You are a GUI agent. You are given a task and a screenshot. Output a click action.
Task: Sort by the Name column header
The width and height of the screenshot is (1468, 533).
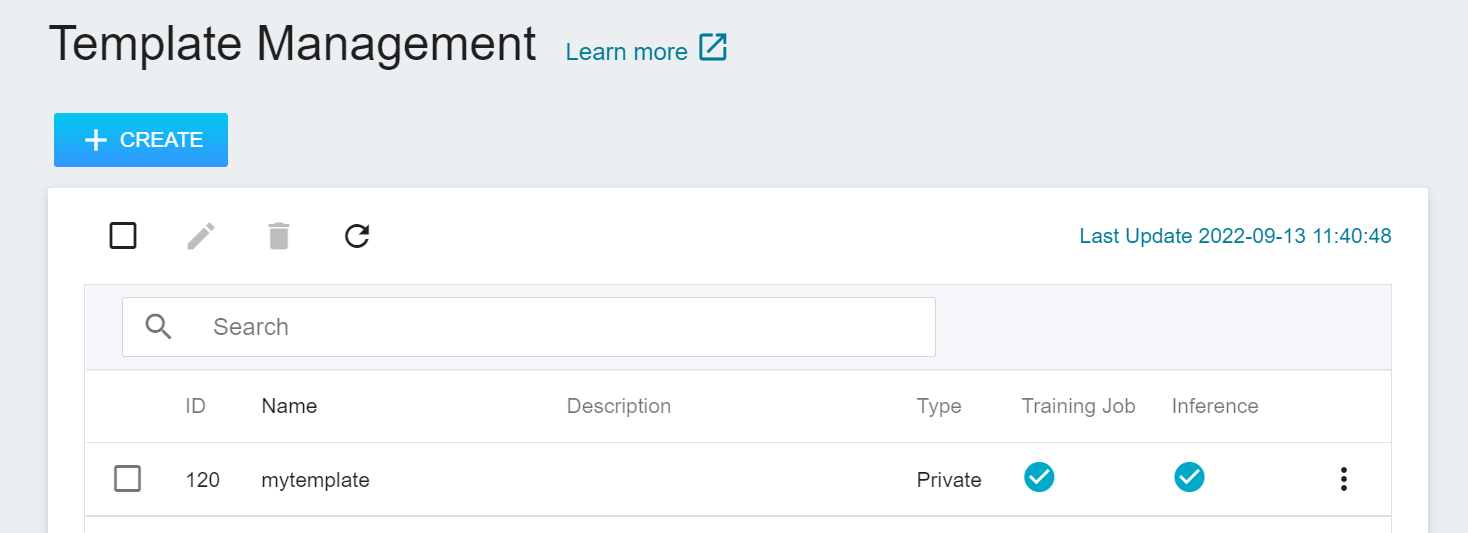coord(289,406)
